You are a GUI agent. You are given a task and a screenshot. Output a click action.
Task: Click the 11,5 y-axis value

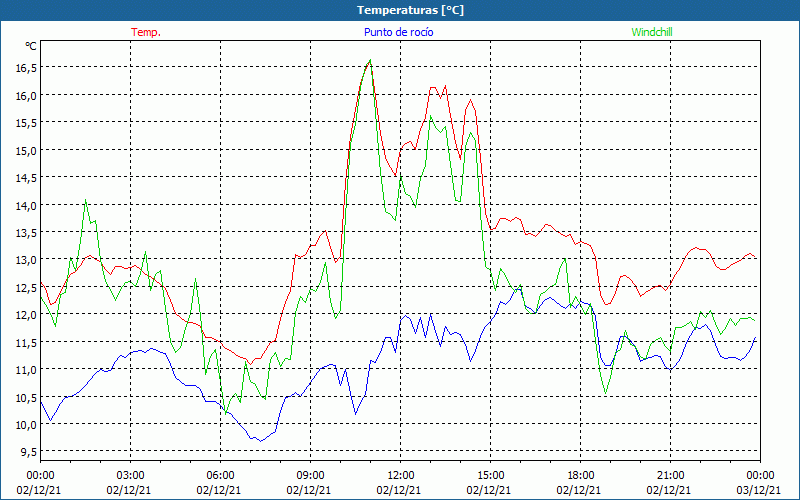tap(26, 342)
